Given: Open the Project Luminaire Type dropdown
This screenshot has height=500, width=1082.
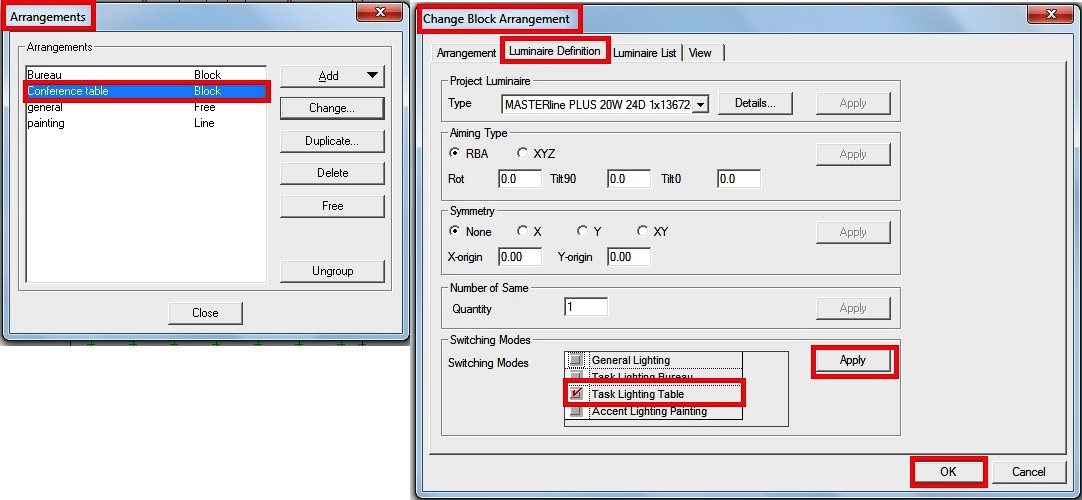Looking at the screenshot, I should 700,104.
